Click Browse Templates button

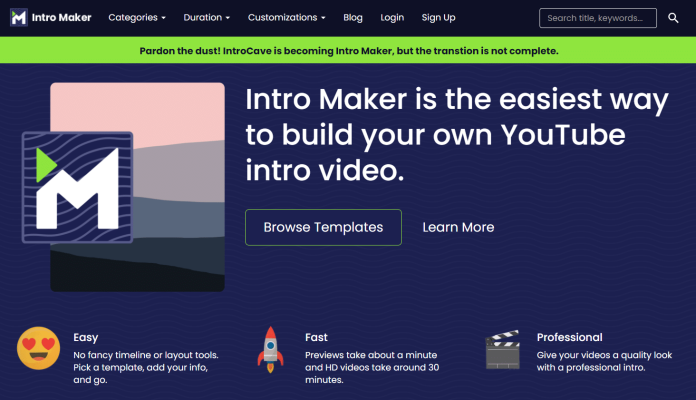323,227
